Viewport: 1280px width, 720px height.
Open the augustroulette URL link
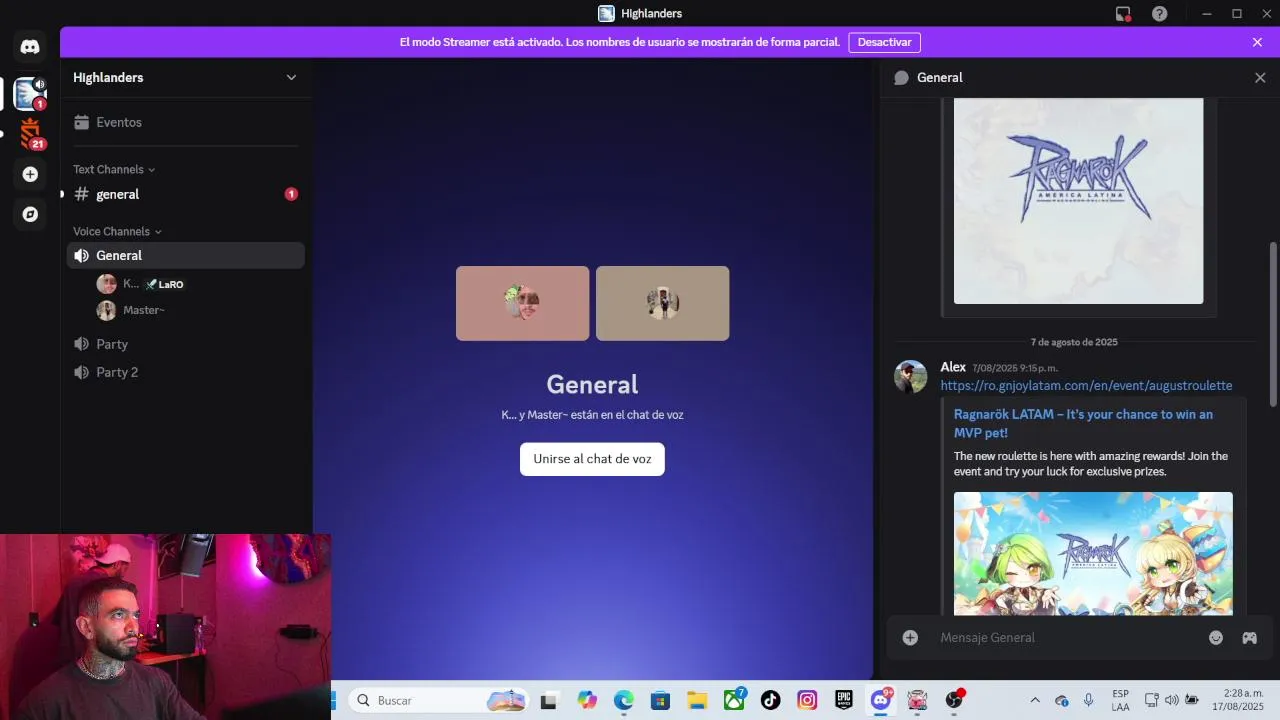click(x=1086, y=386)
